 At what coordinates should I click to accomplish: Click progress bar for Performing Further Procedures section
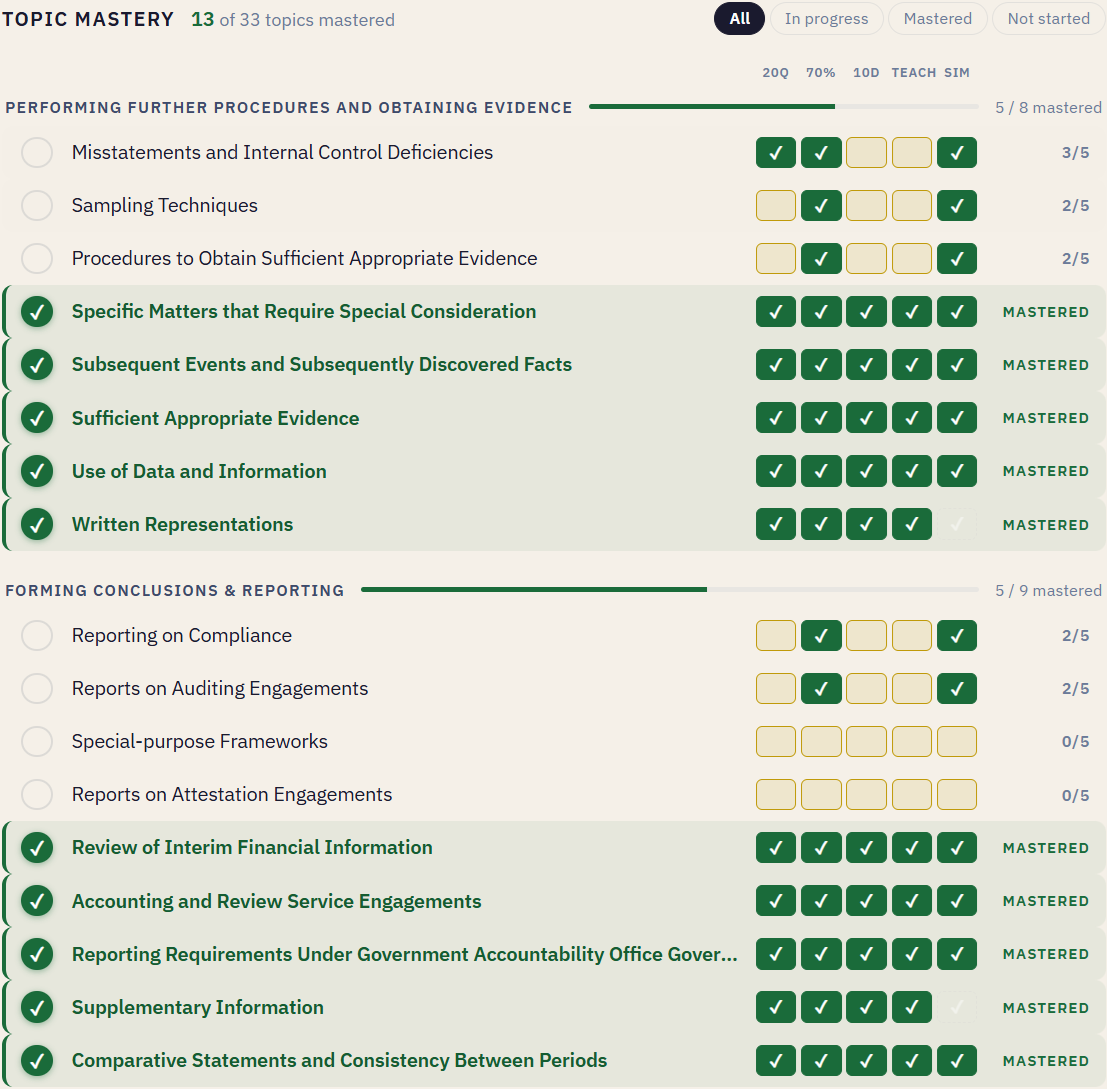point(784,107)
